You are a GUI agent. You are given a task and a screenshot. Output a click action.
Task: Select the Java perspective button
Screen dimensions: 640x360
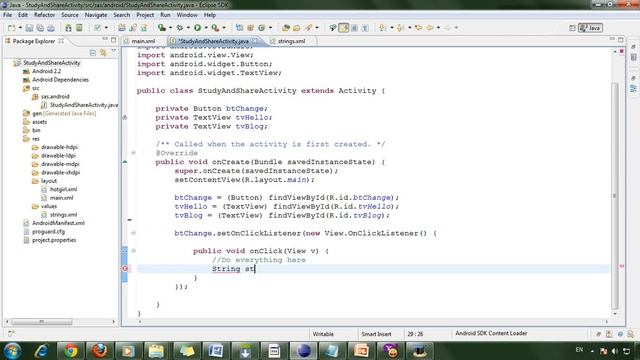(591, 28)
